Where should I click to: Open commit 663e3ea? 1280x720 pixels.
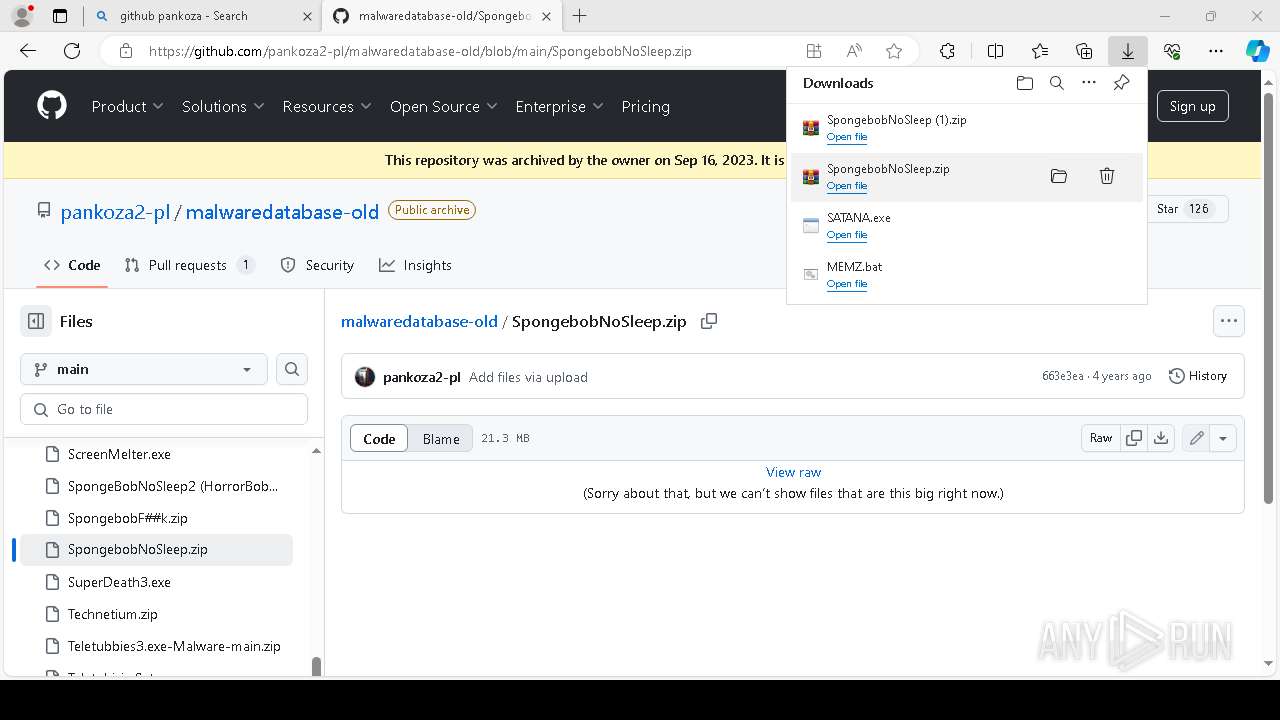pos(1062,376)
